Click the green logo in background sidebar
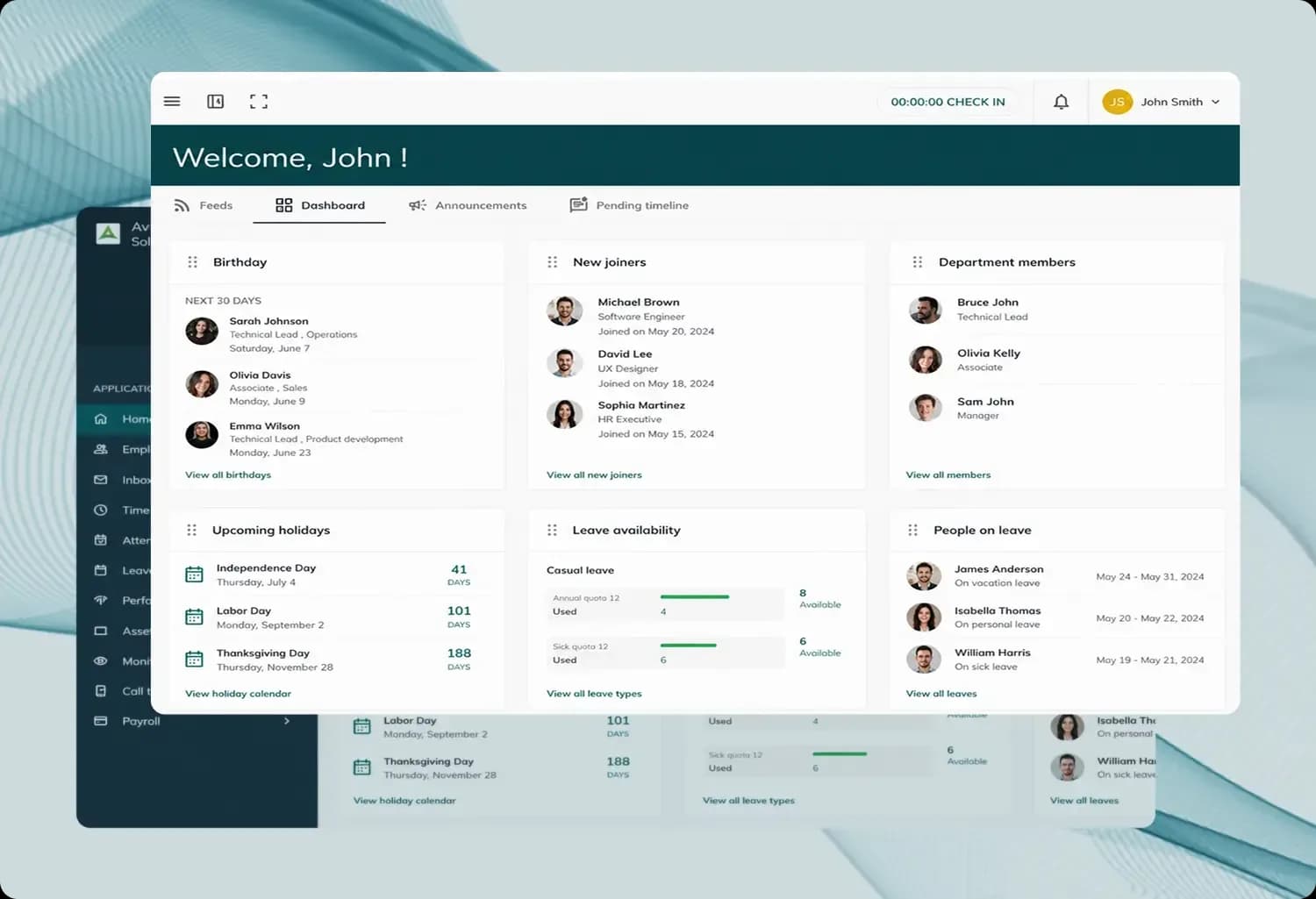1316x899 pixels. (x=108, y=233)
